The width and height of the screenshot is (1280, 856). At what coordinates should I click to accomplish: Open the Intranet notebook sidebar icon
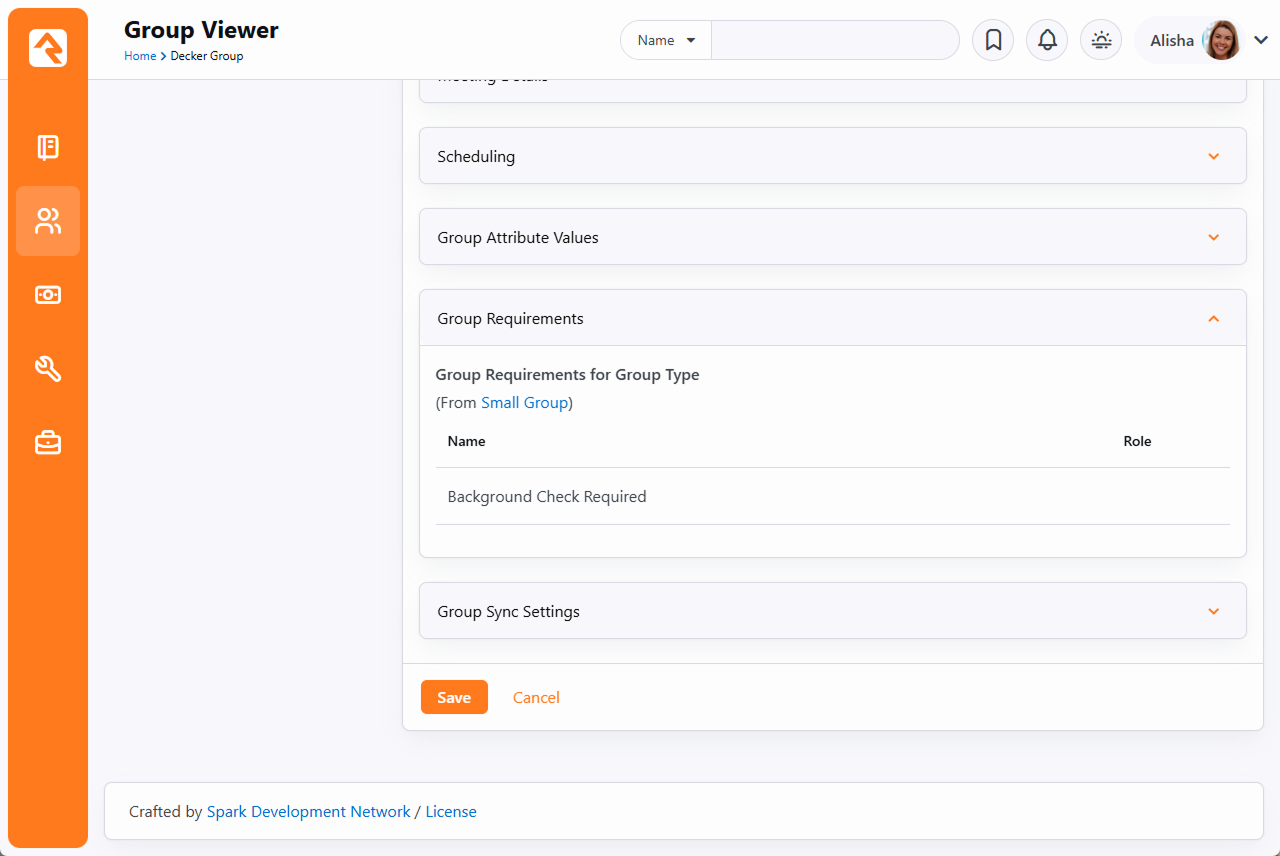[48, 147]
